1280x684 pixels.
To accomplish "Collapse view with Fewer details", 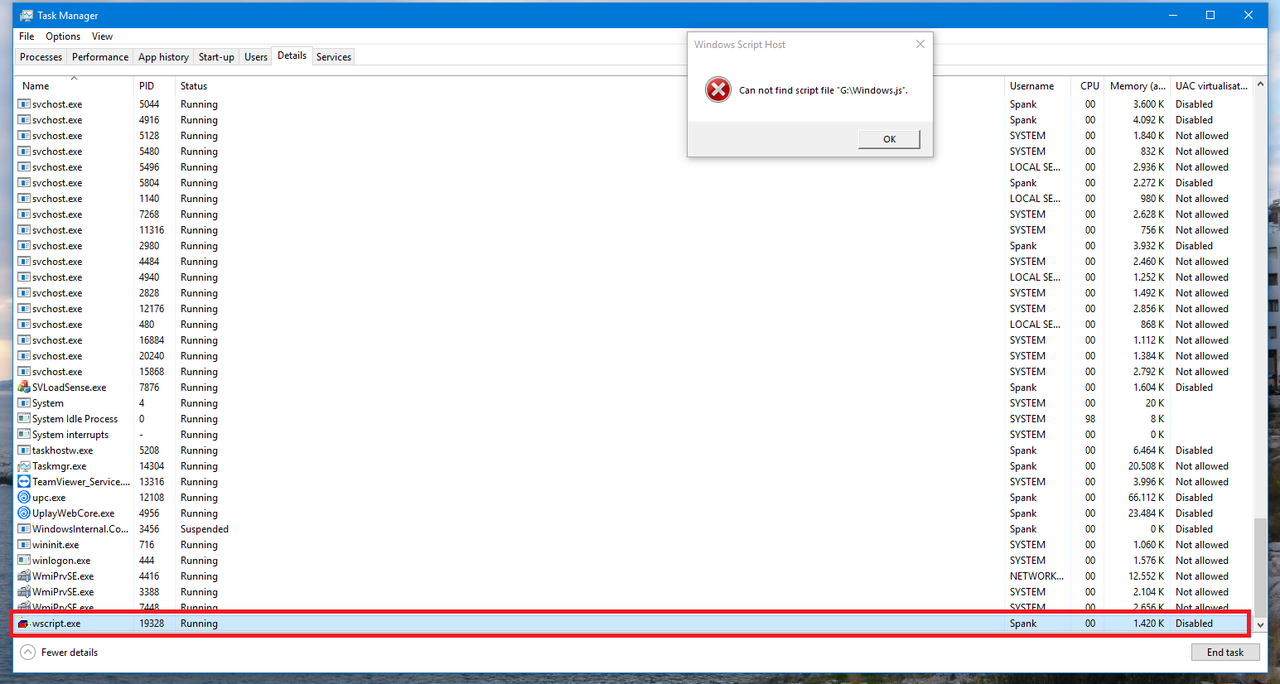I will (x=60, y=652).
